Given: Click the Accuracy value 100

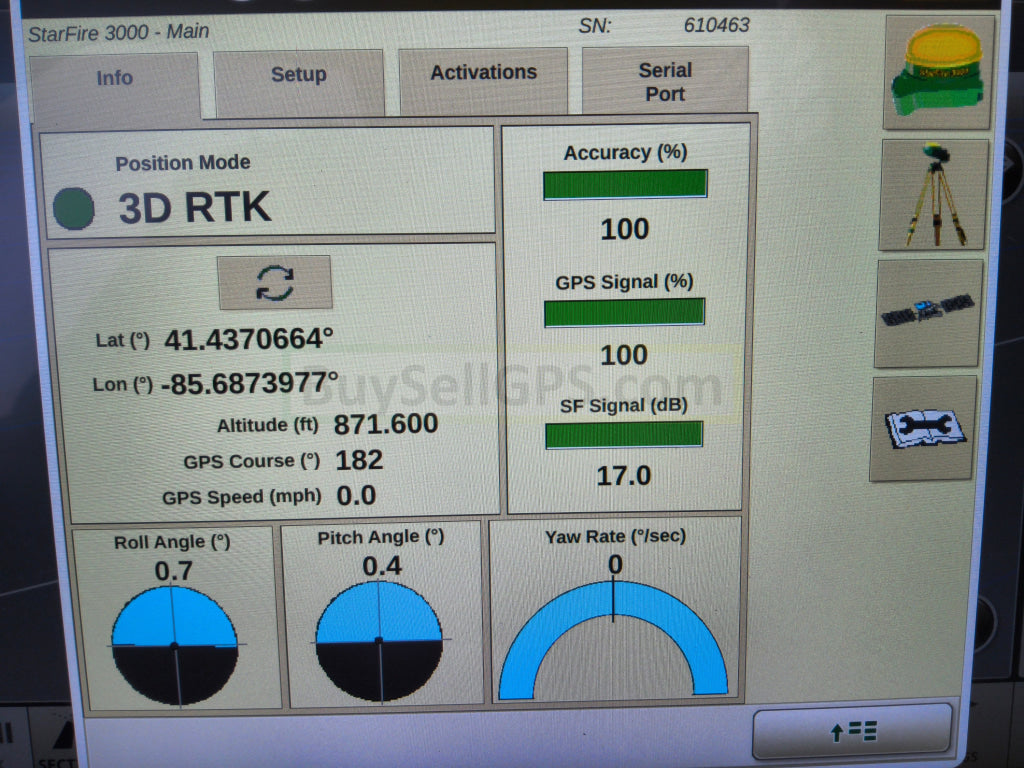Looking at the screenshot, I should tap(625, 229).
